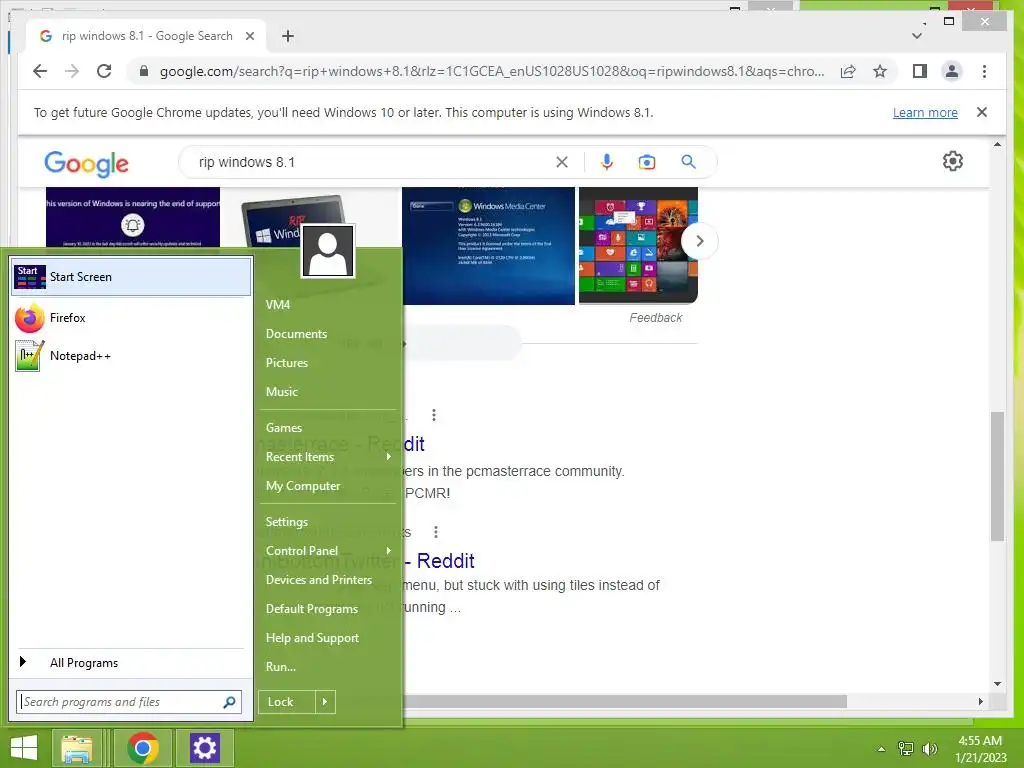Switch to Chrome on the taskbar

pyautogui.click(x=142, y=748)
